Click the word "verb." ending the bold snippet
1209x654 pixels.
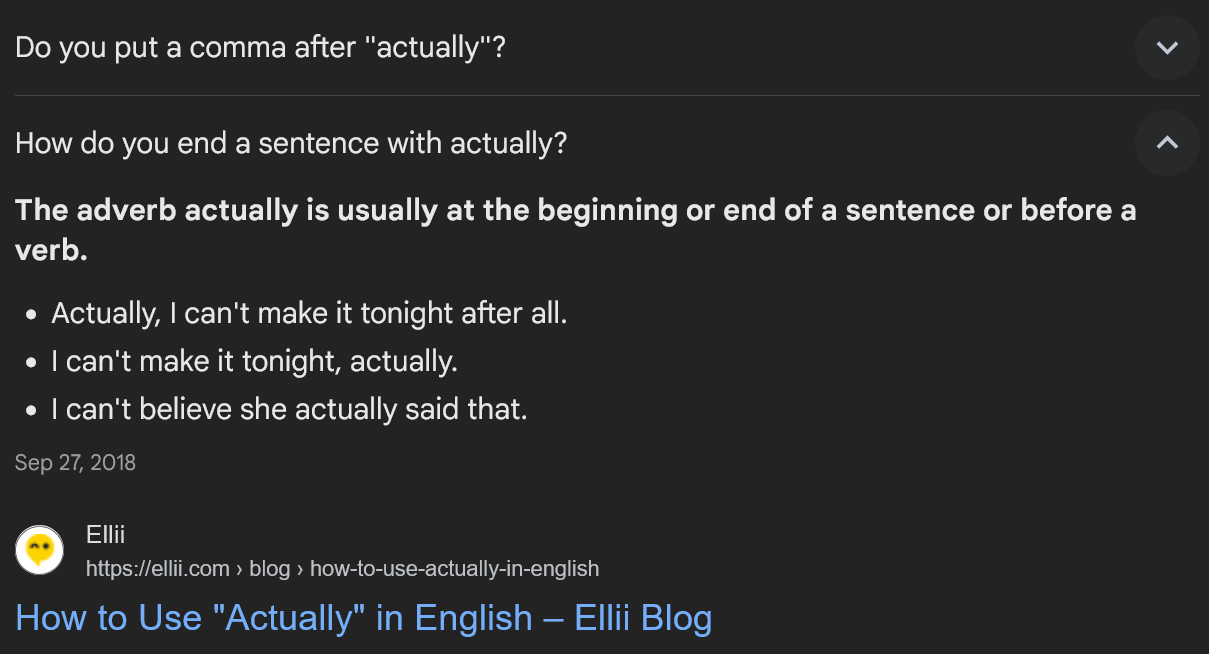(51, 250)
